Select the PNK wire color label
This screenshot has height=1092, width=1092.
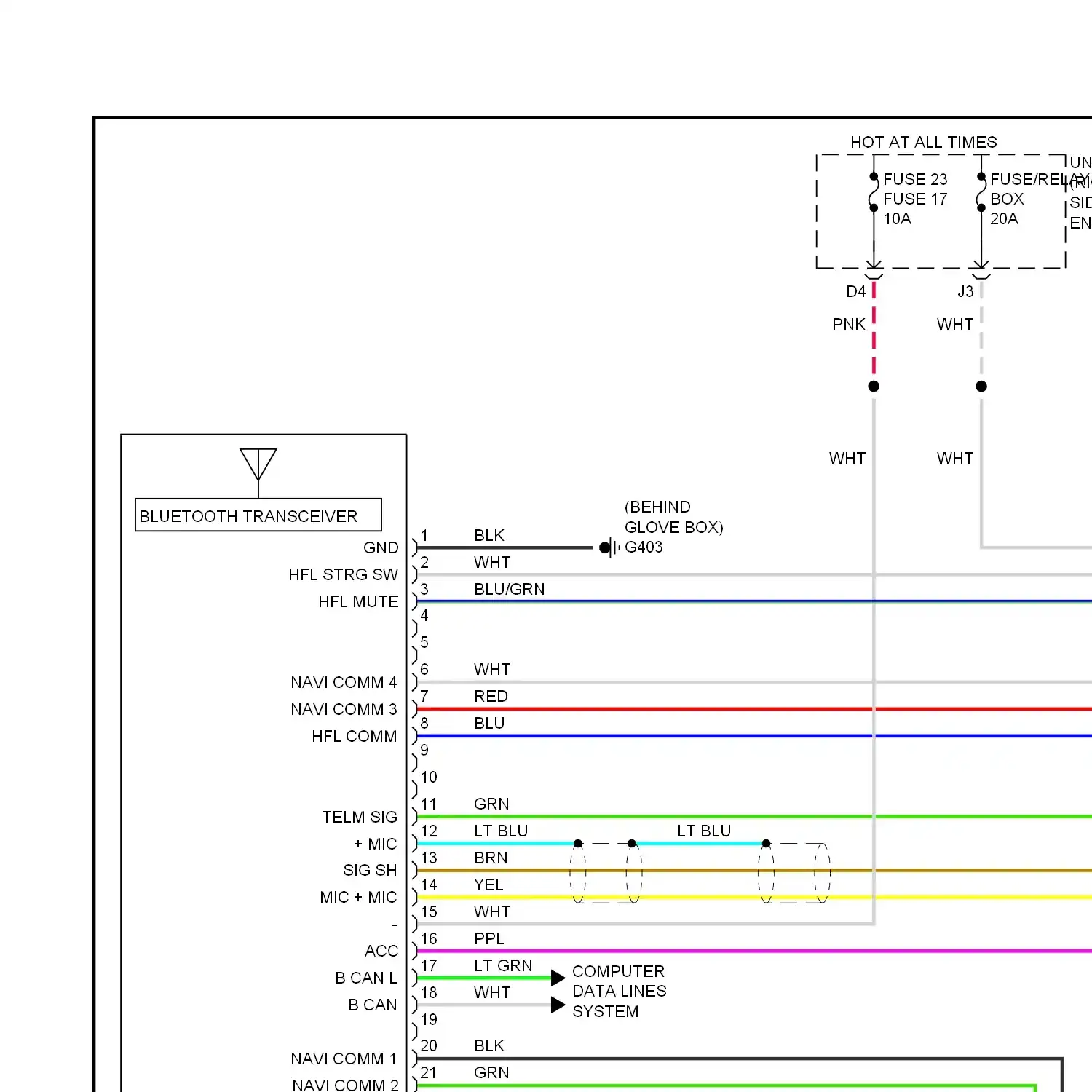(849, 324)
